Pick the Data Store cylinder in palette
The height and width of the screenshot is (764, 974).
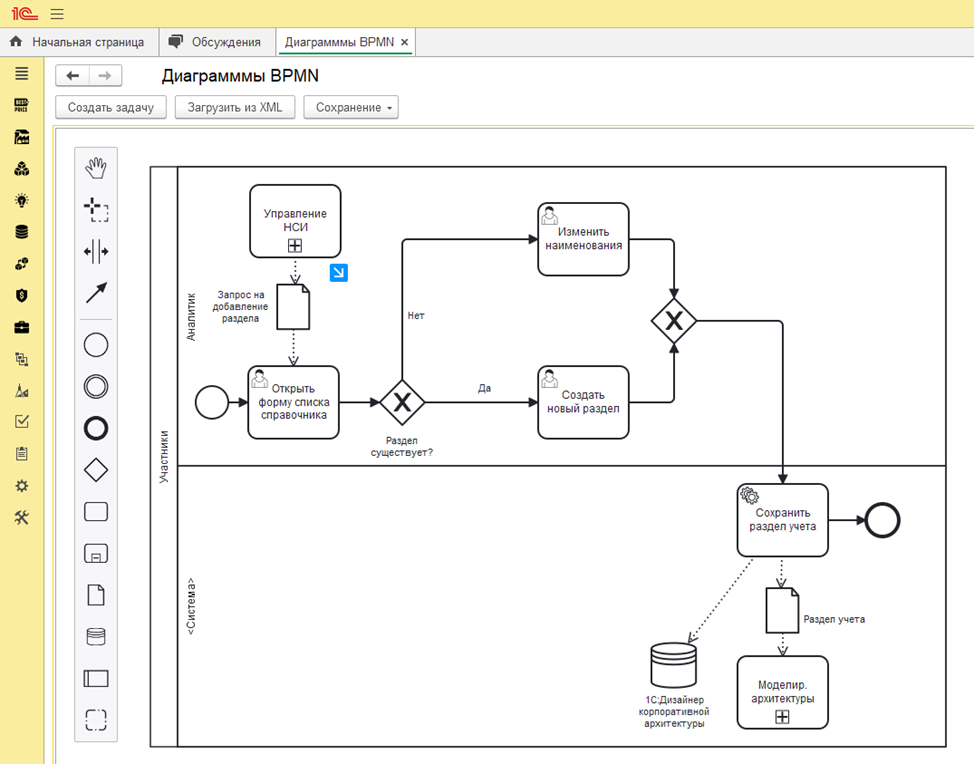click(96, 637)
